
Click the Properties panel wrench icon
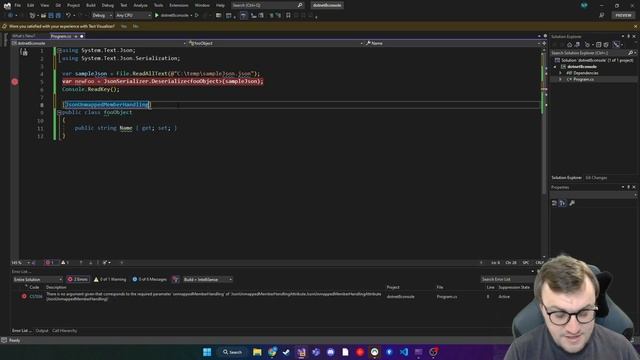click(572, 203)
